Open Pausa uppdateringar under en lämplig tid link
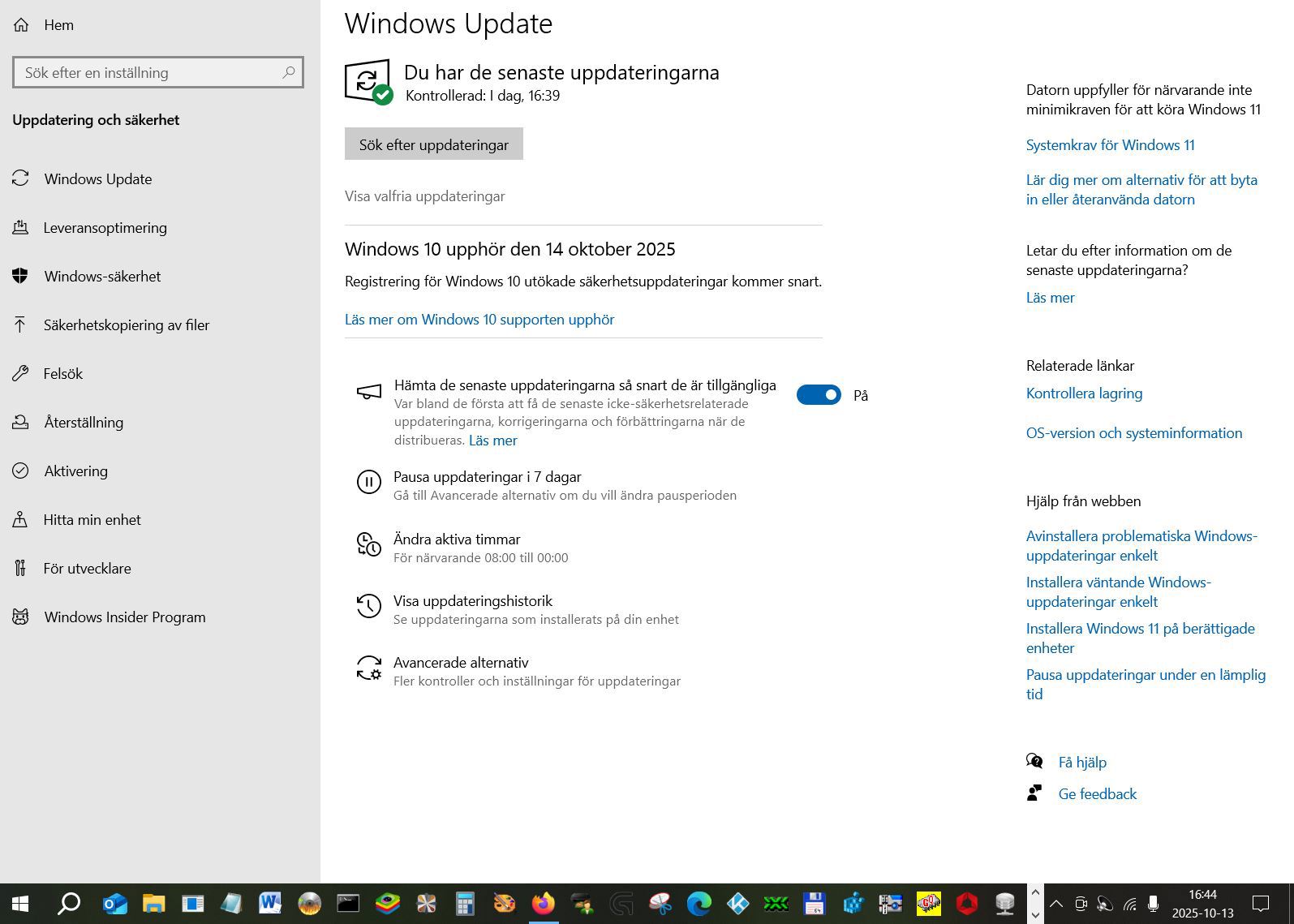The image size is (1294, 924). [x=1146, y=685]
